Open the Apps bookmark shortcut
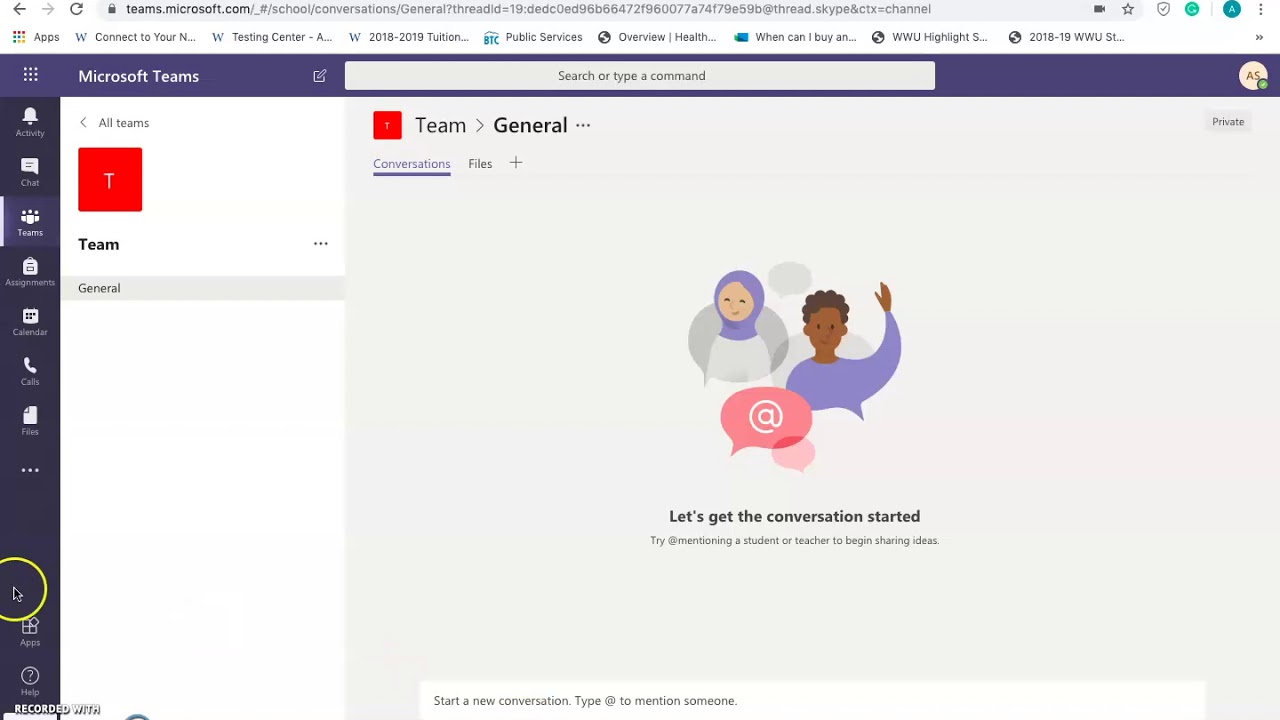 tap(36, 37)
